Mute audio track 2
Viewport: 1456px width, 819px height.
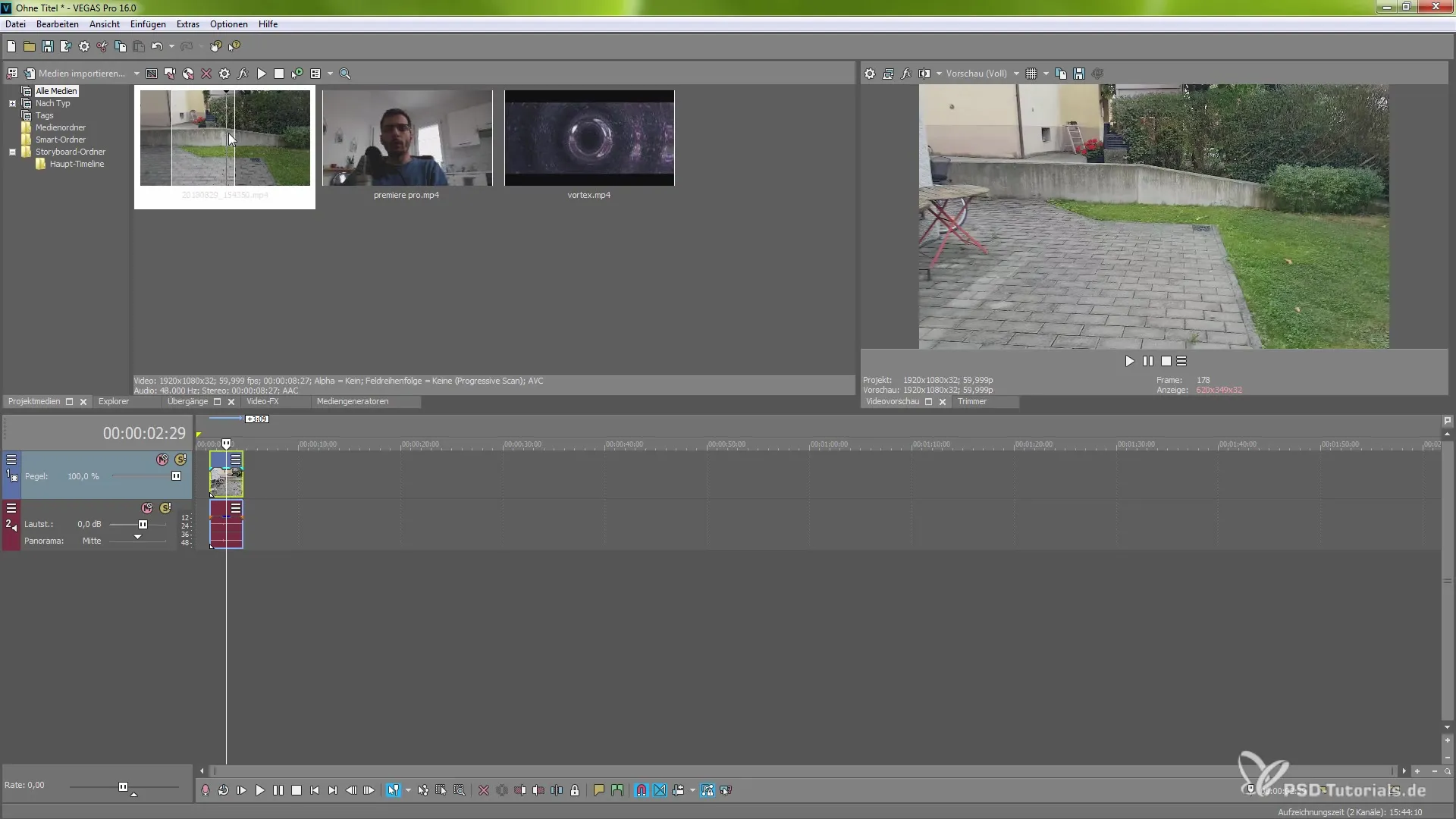[x=147, y=508]
